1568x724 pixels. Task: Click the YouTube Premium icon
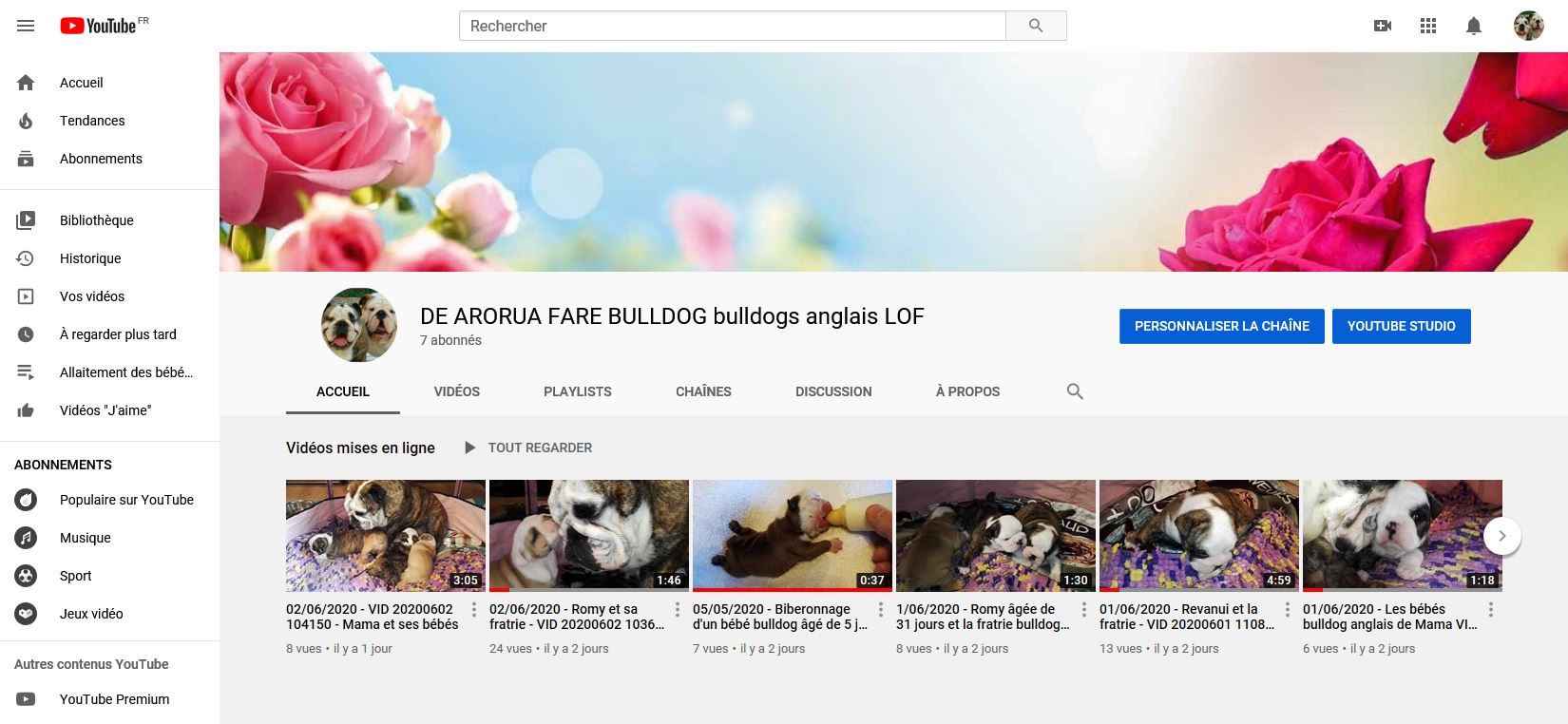point(26,699)
